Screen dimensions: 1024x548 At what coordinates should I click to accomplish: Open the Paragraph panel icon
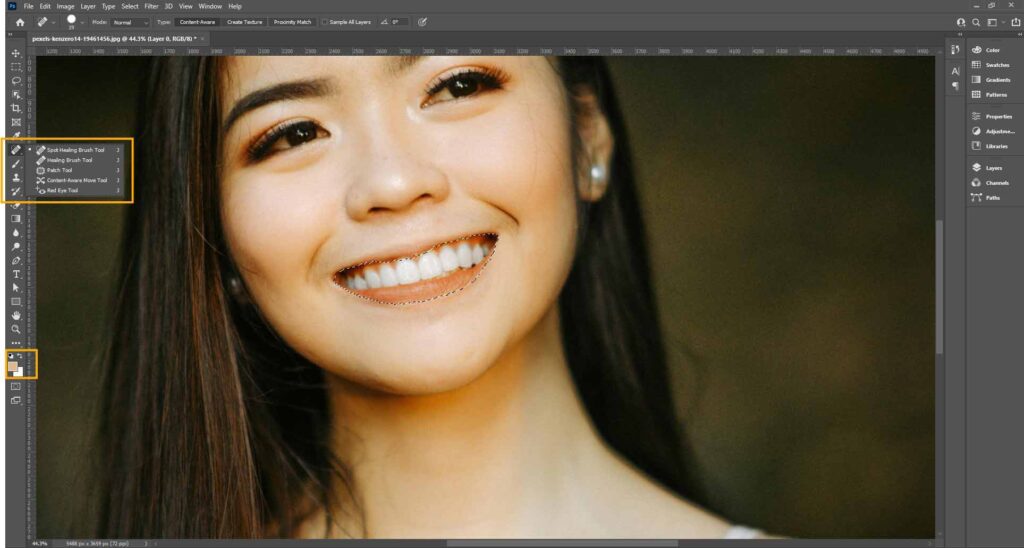point(955,86)
